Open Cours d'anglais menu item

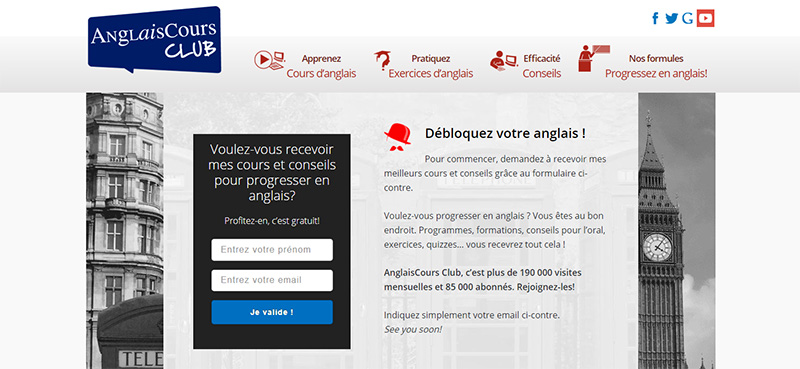point(321,73)
